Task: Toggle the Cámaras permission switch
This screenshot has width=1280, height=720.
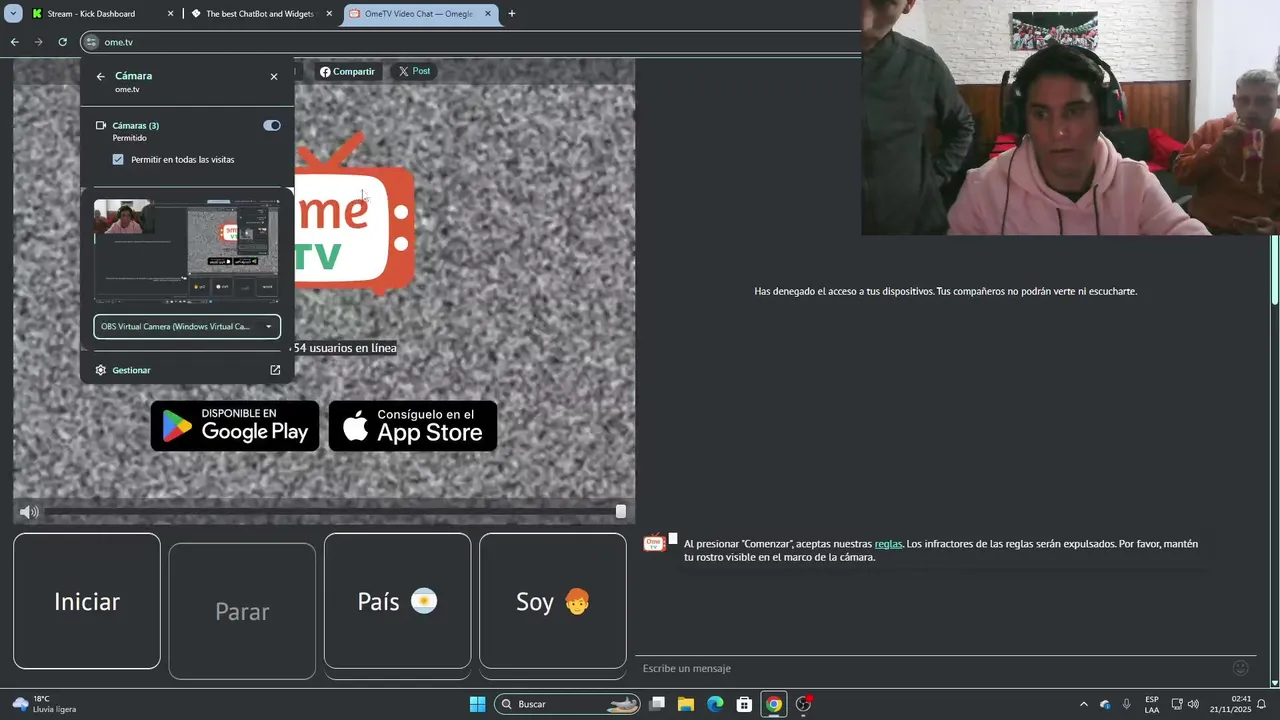Action: (x=272, y=126)
